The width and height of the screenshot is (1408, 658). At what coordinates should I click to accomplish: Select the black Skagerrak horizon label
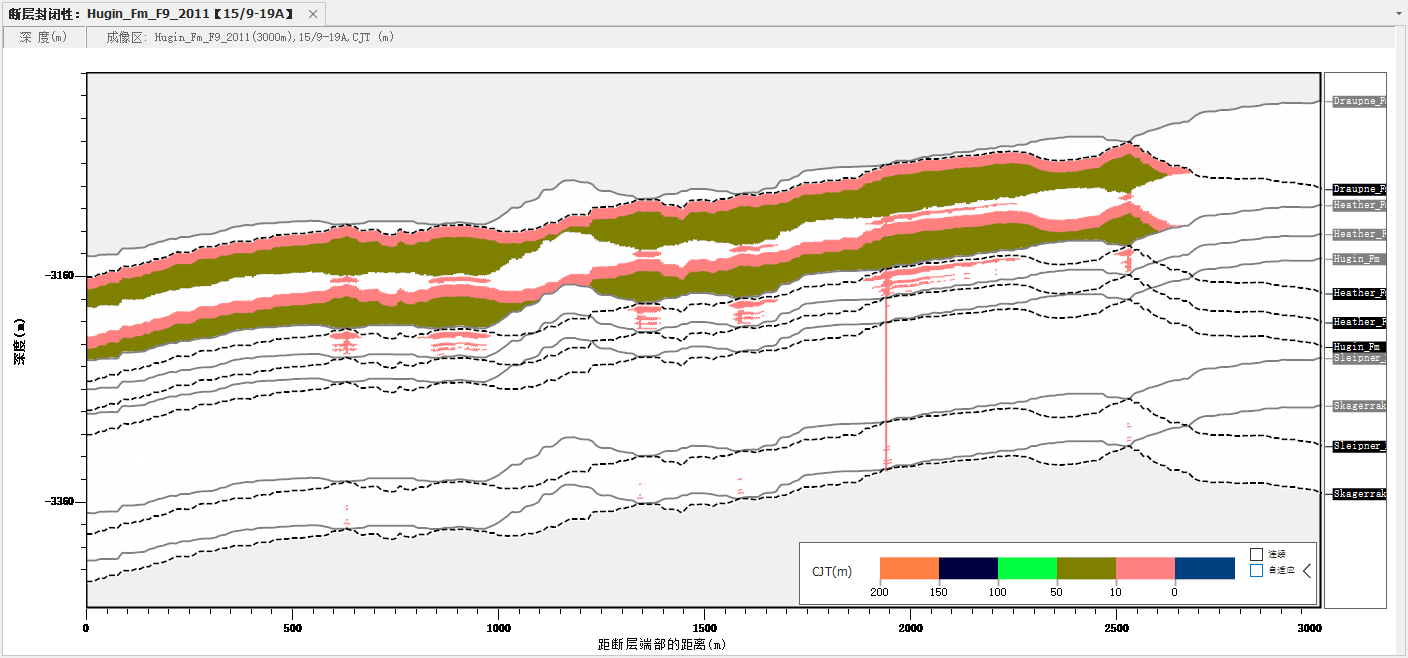coord(1359,494)
